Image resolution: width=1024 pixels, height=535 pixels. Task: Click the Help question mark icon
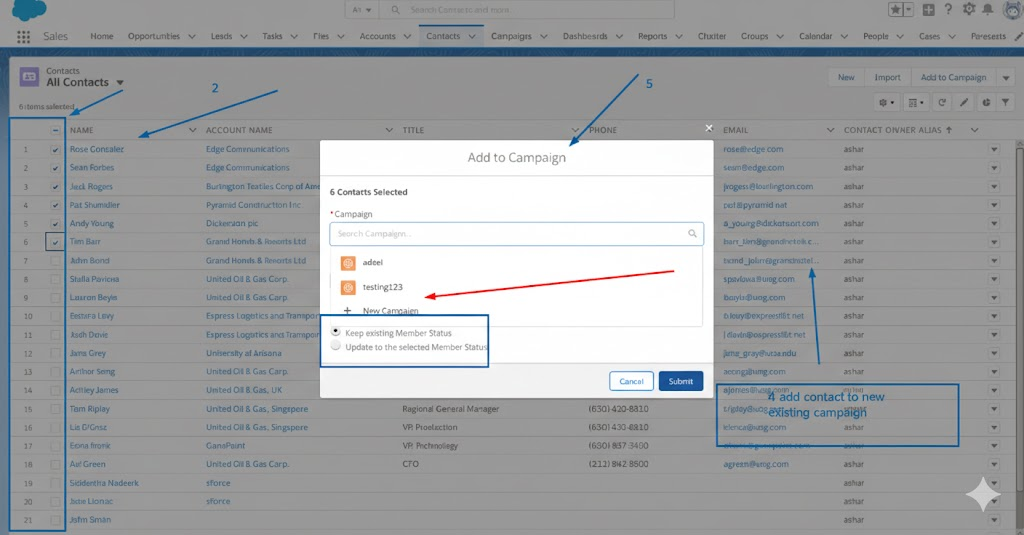click(x=948, y=10)
